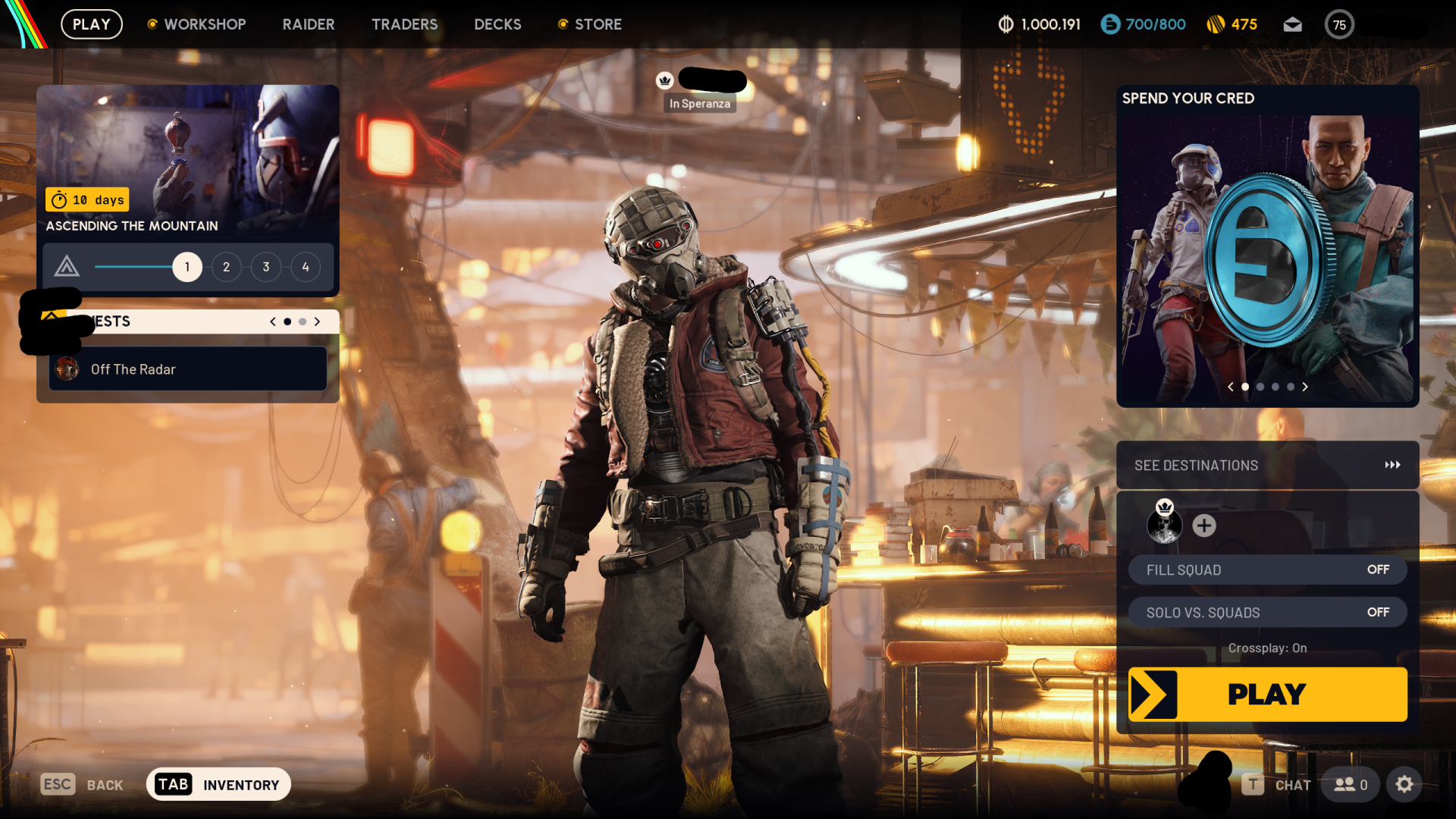Open the DECKS tab
Viewport: 1456px width, 819px height.
[497, 24]
